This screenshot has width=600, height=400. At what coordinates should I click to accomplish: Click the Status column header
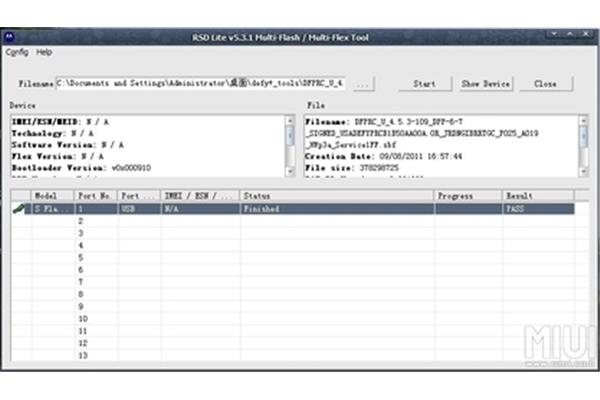pyautogui.click(x=337, y=196)
